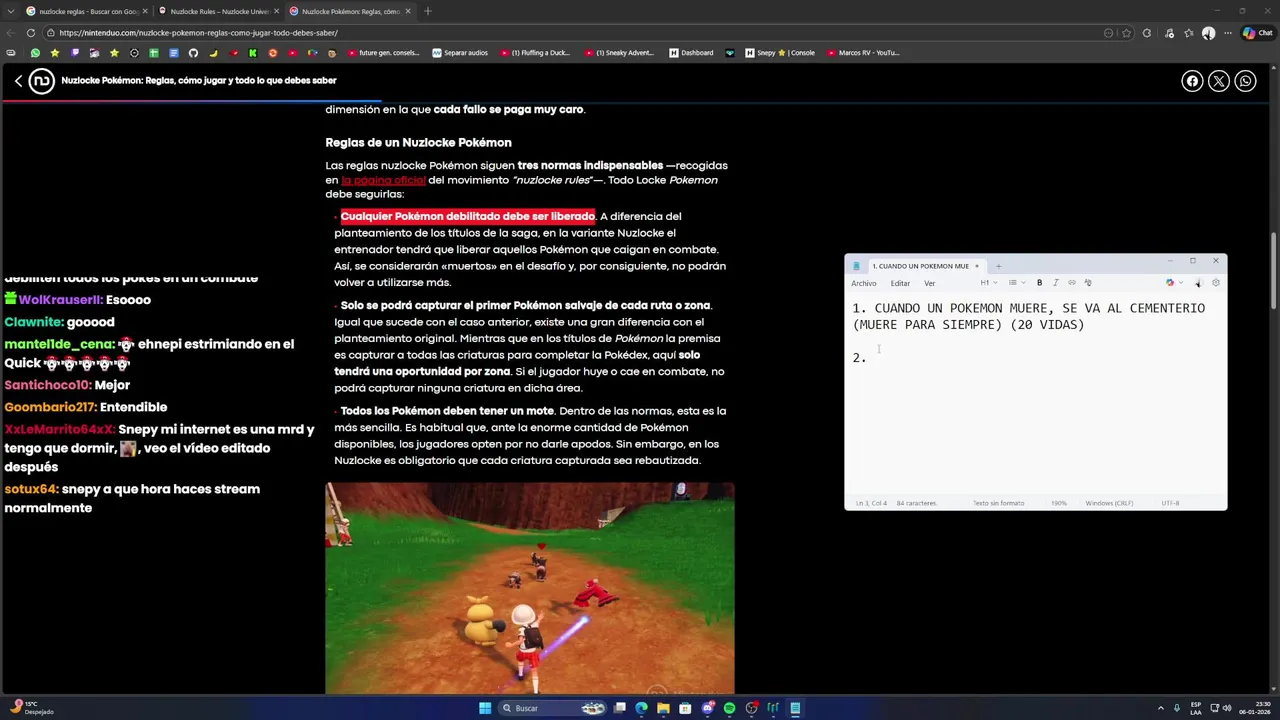Open the Archivo menu in Notepad
Viewport: 1280px width, 720px height.
click(x=863, y=283)
